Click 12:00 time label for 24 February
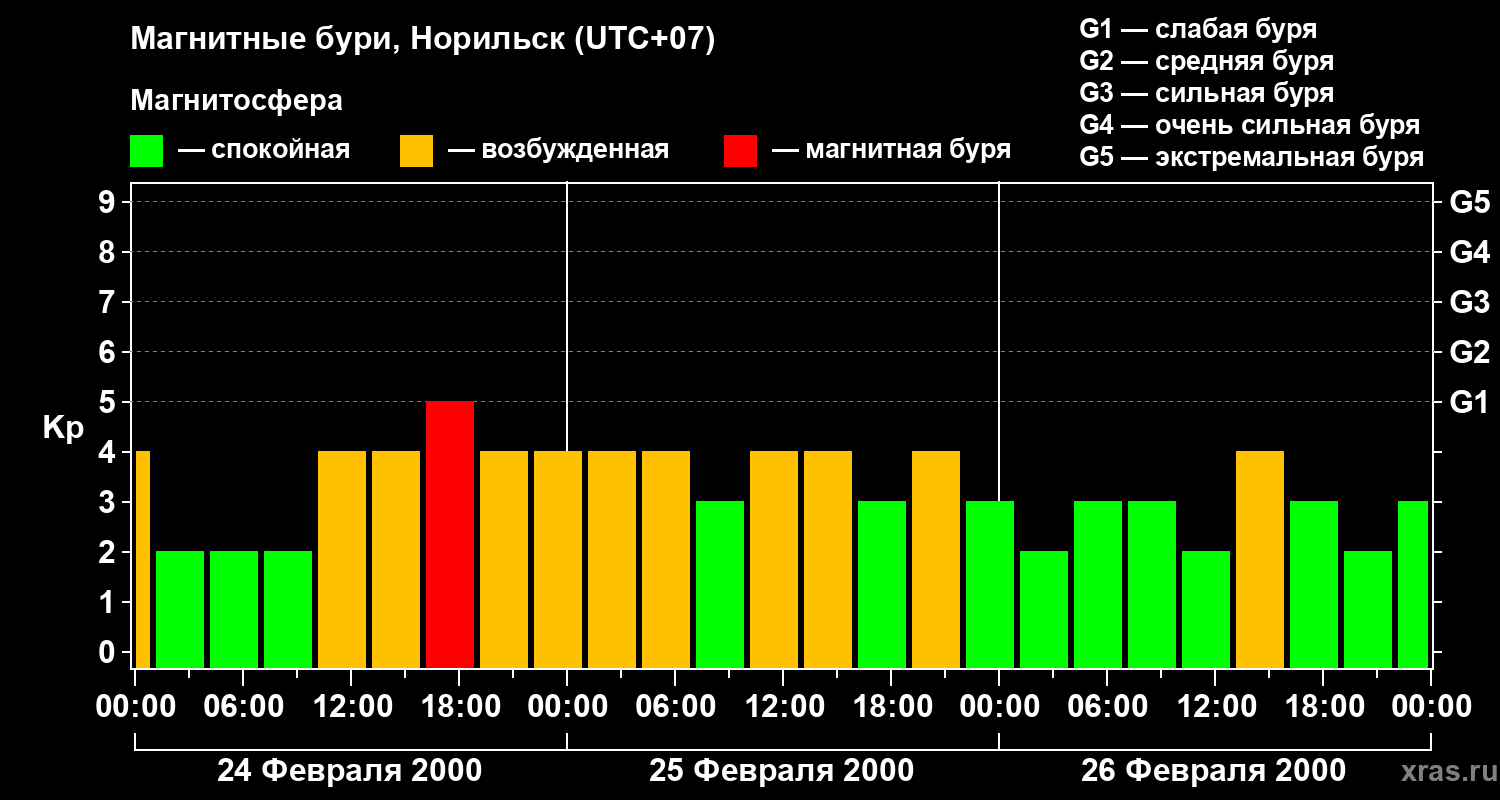1500x800 pixels. tap(351, 707)
